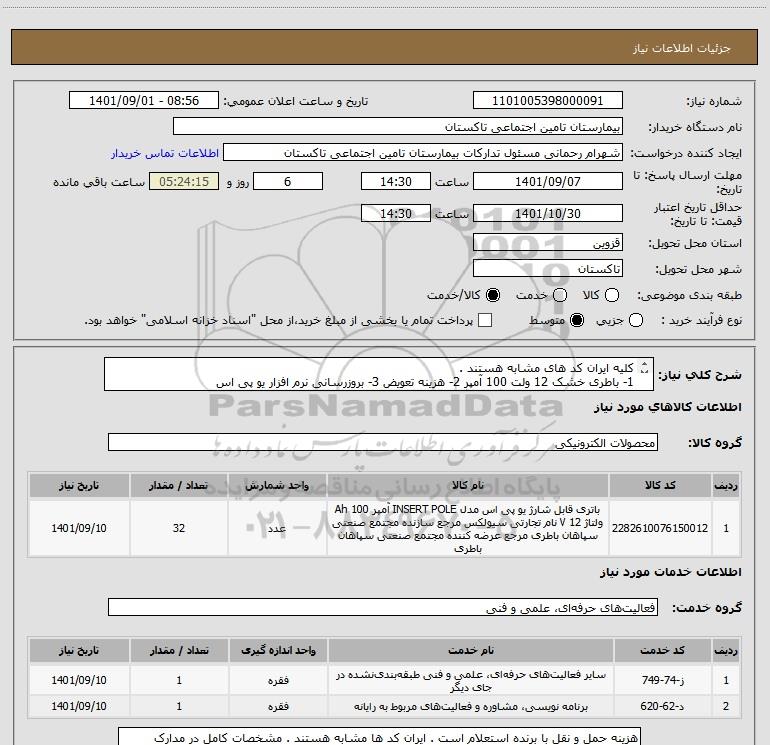This screenshot has height=745, width=770.
Task: Click service name برنامه نویسی، مشاوره cell
Action: pos(471,706)
